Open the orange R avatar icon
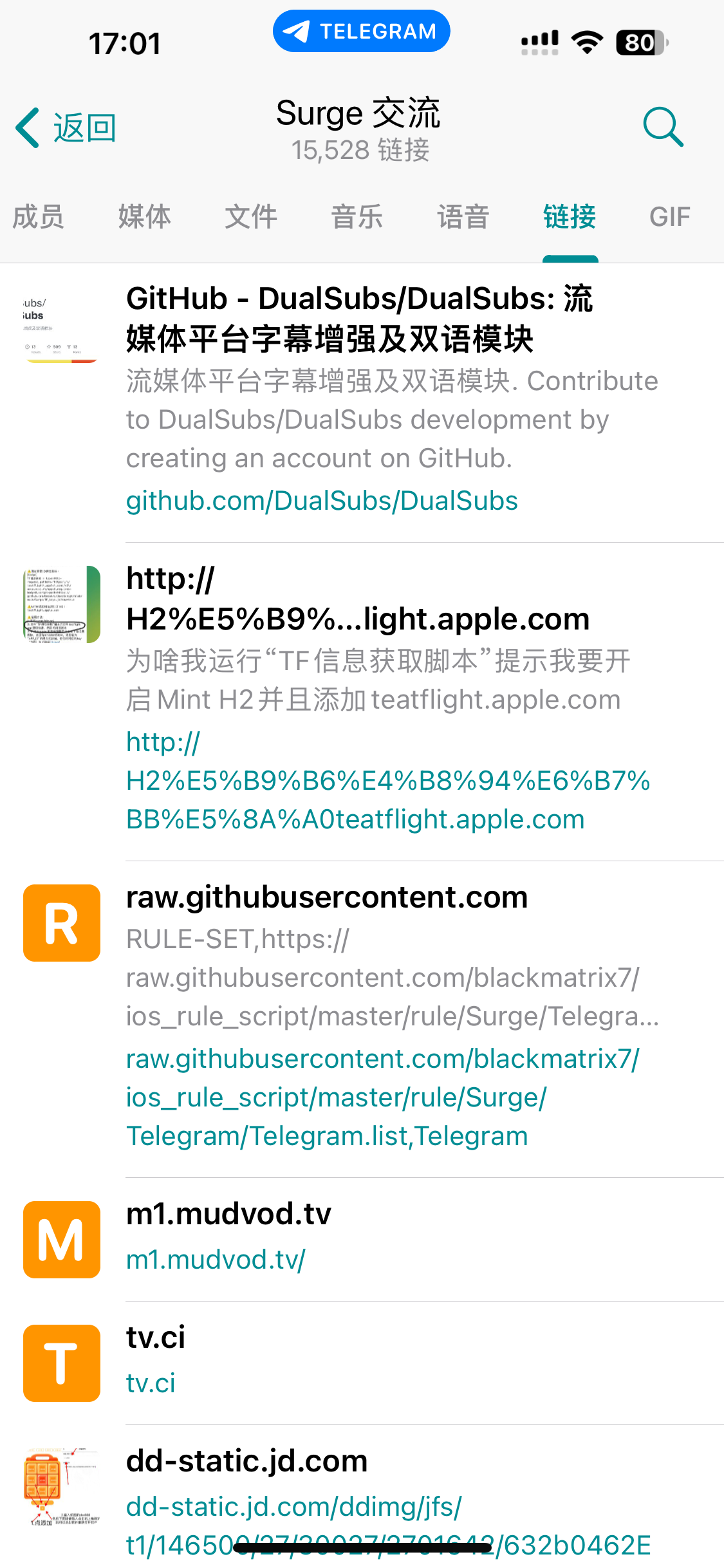 [x=62, y=922]
